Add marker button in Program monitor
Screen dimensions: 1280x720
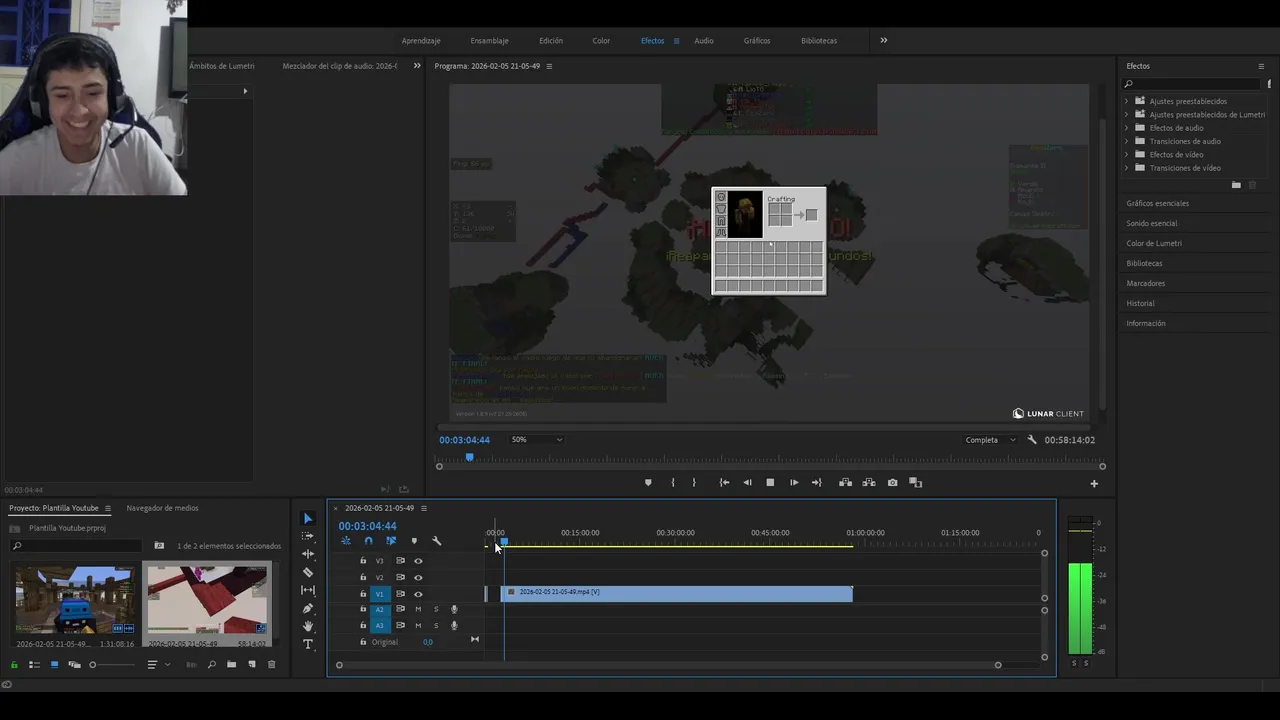coord(648,482)
